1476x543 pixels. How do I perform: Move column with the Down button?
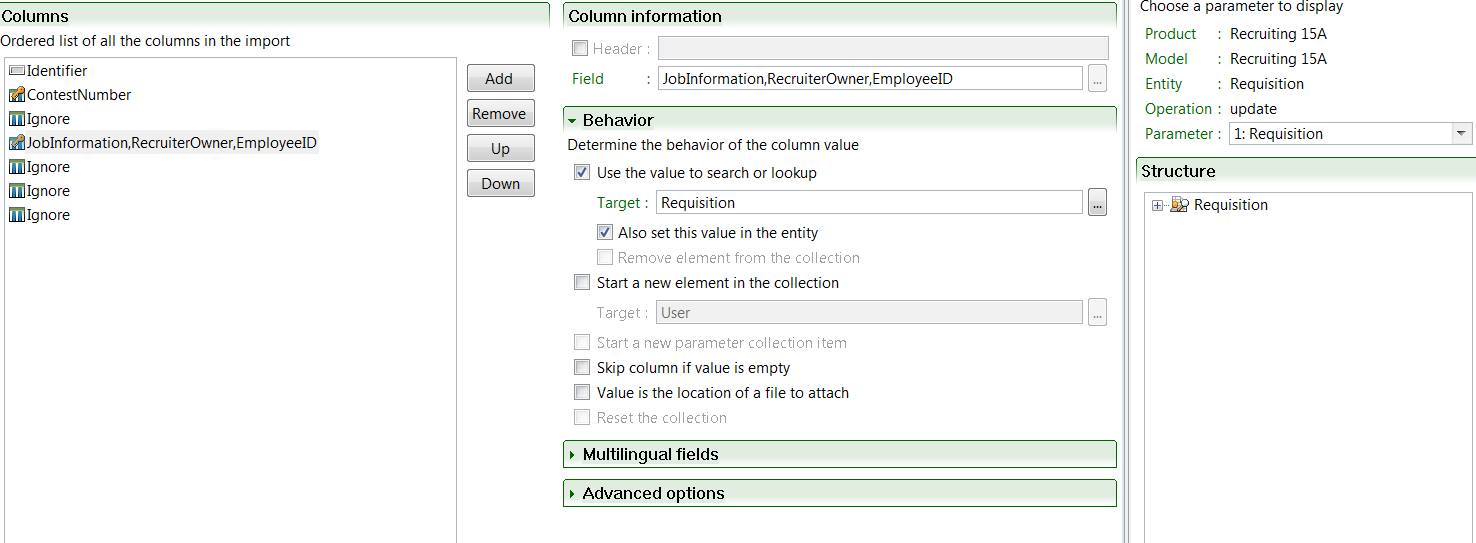coord(500,184)
